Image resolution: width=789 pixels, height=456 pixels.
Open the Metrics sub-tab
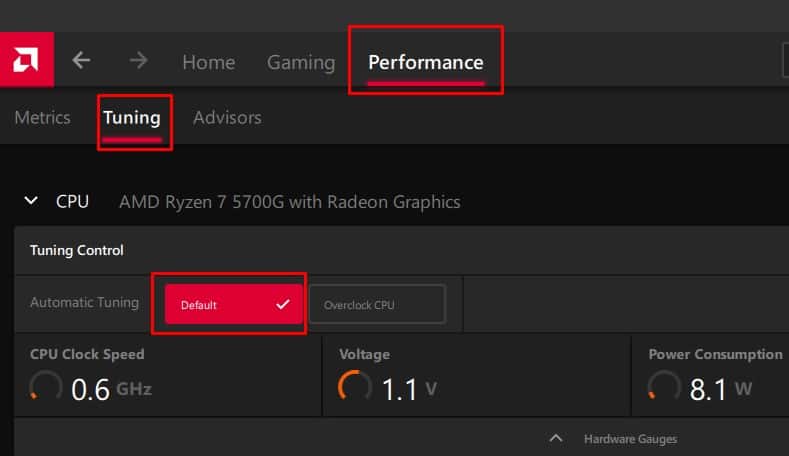coord(42,118)
